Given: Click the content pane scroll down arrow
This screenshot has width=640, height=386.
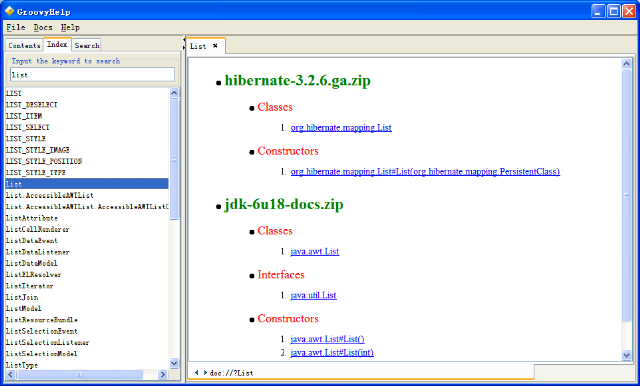Looking at the screenshot, I should pos(627,355).
